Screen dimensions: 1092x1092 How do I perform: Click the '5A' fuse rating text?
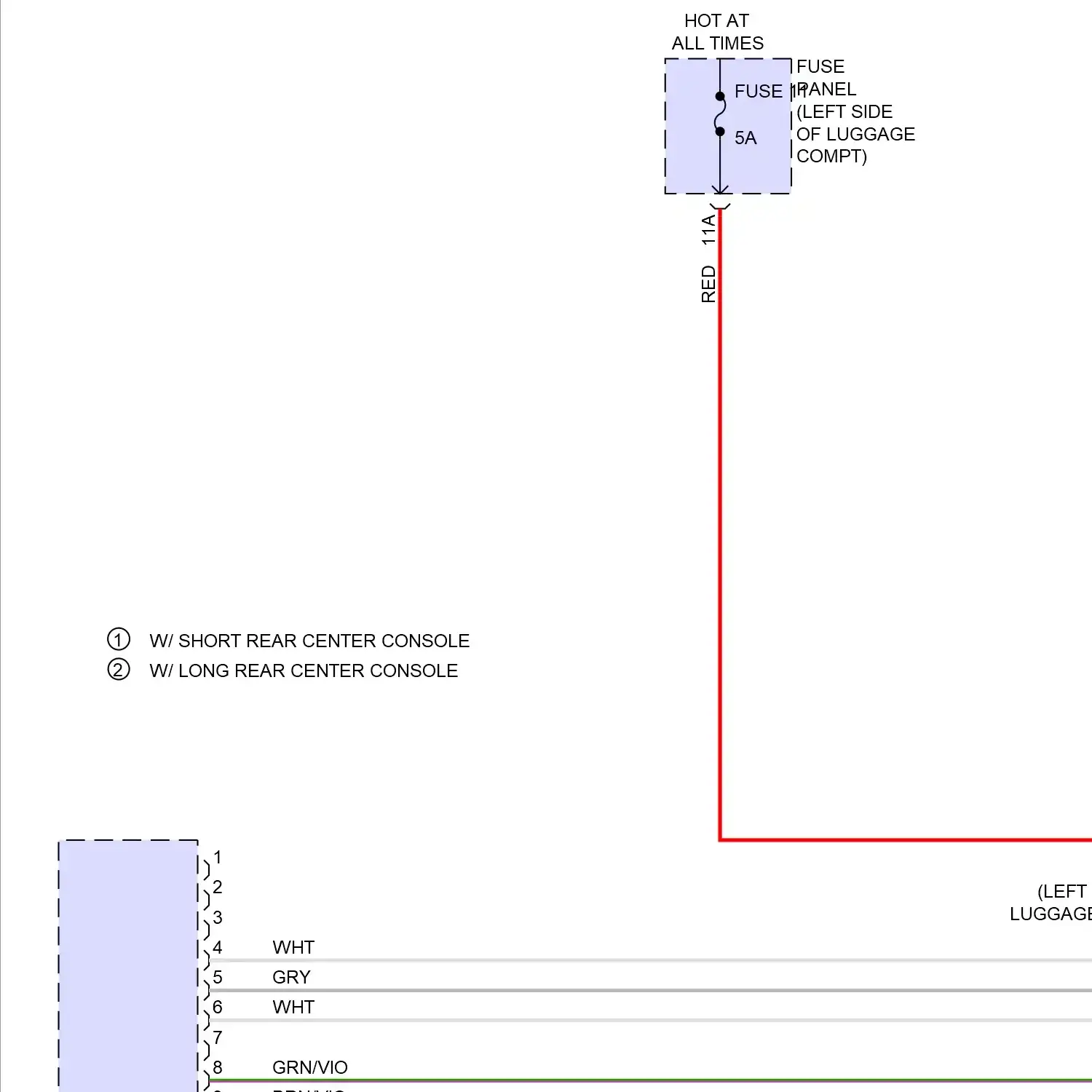pos(745,138)
